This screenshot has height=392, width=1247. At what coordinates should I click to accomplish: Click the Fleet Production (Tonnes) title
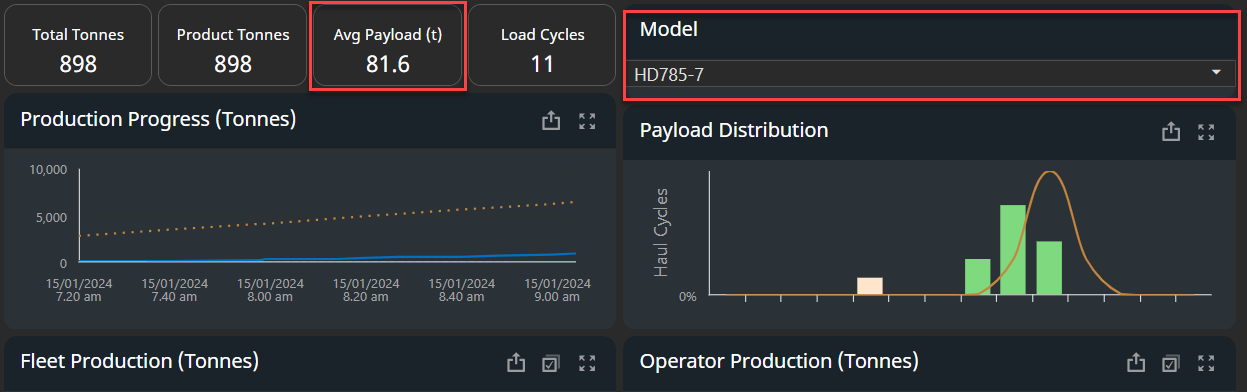[x=140, y=361]
